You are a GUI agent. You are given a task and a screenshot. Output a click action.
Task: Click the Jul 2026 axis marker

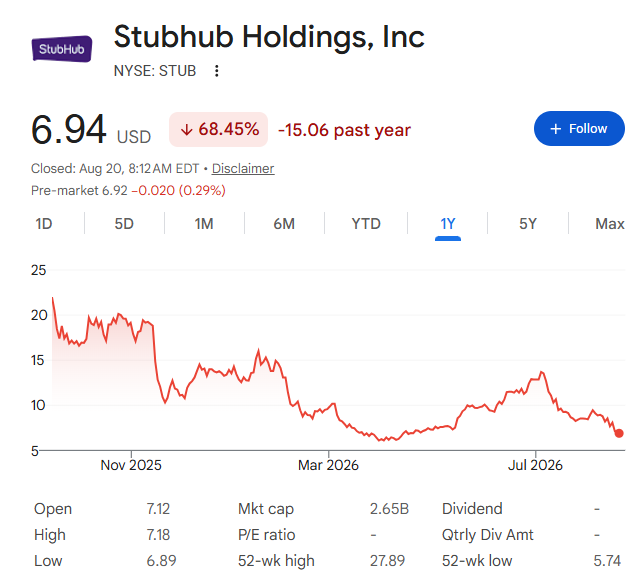tap(535, 465)
